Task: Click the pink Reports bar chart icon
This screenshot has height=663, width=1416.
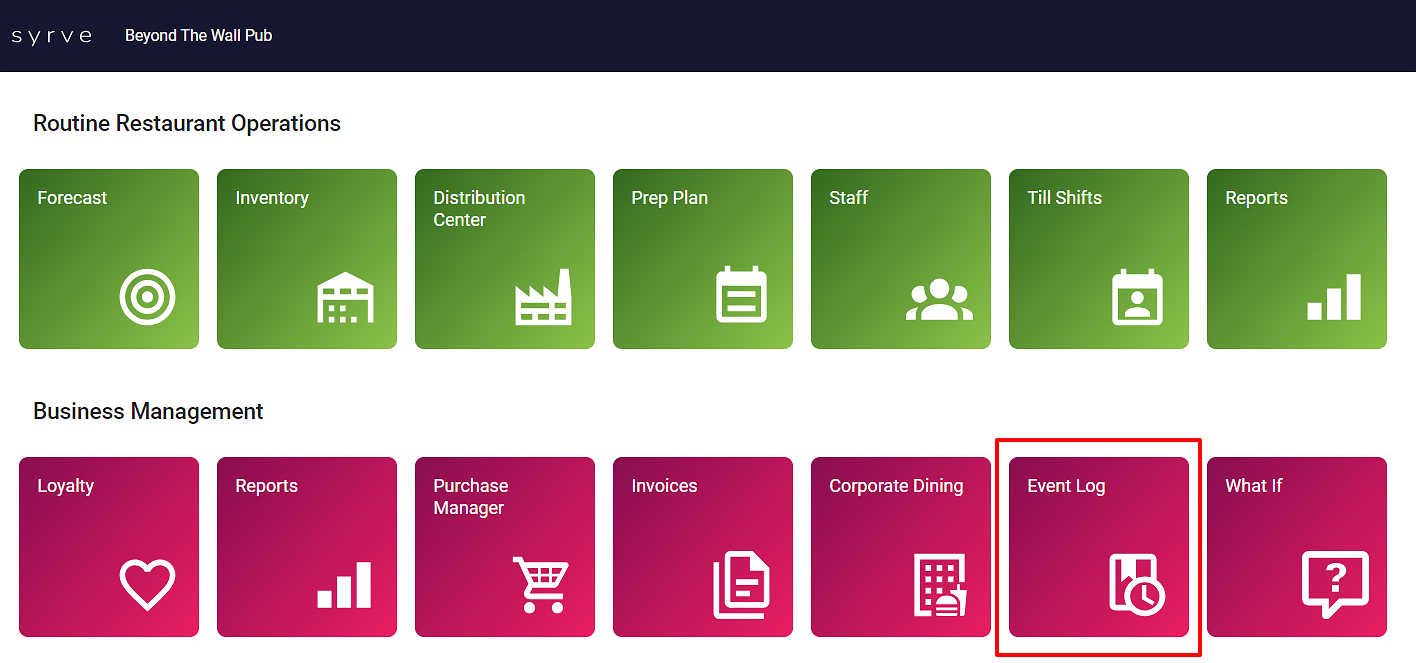Action: 344,585
